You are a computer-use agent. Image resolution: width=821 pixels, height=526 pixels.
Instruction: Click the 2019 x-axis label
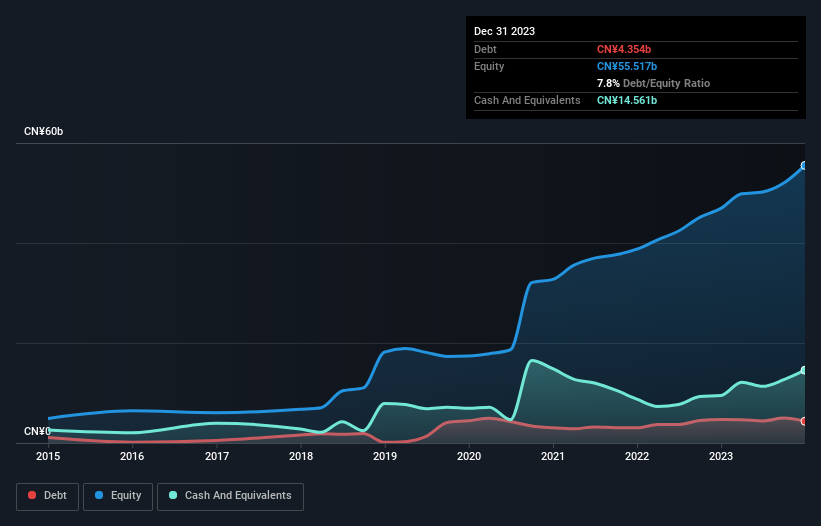click(x=385, y=456)
